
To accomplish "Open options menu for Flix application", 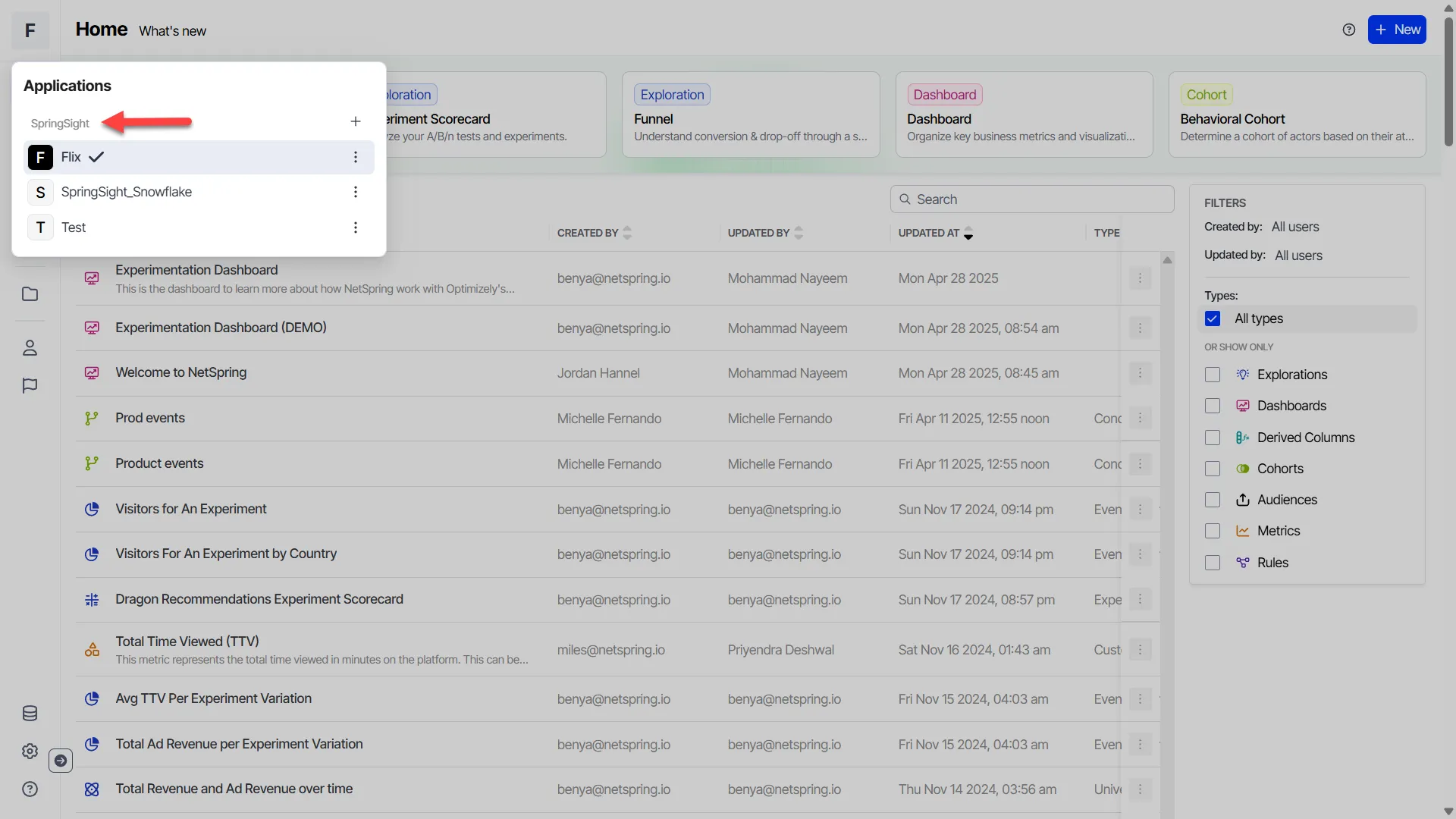I will [356, 157].
